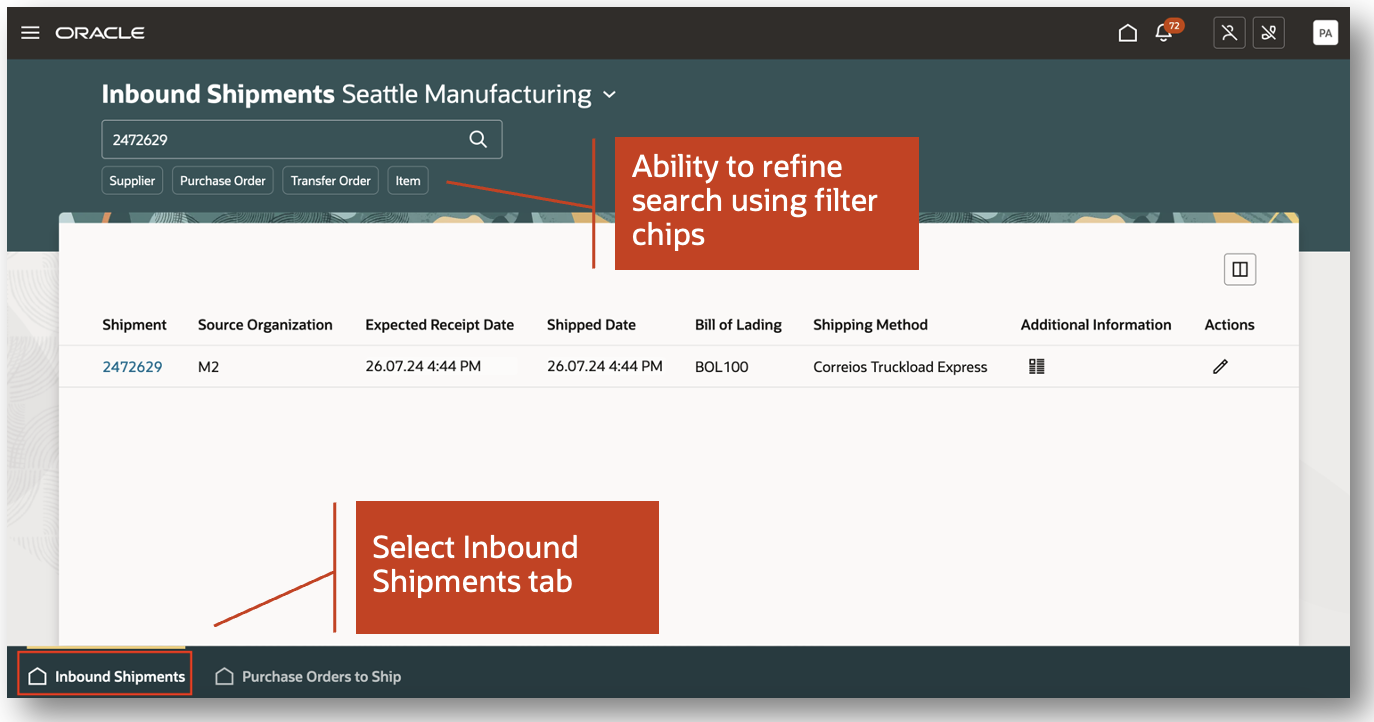Click the Oracle logo
The height and width of the screenshot is (722, 1374).
100,33
